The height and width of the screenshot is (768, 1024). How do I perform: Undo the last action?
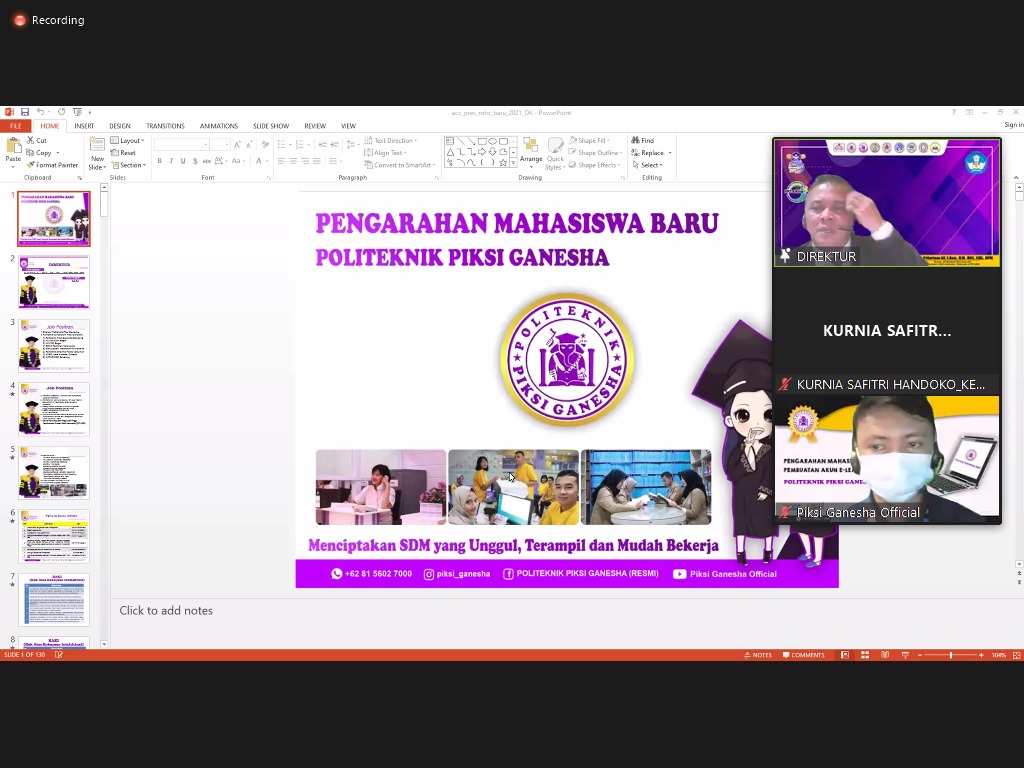40,112
